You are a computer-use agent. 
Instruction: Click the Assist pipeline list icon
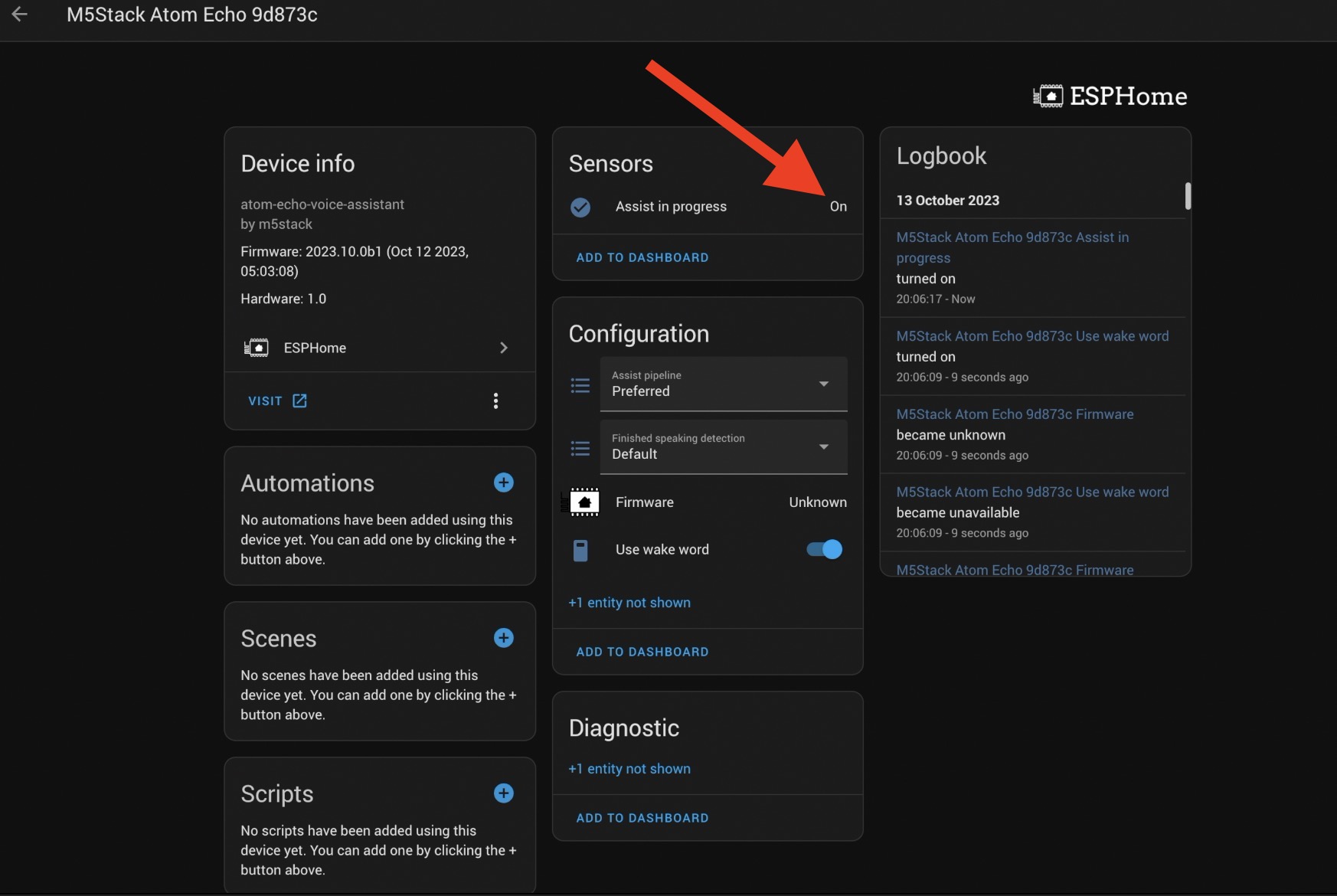click(580, 385)
